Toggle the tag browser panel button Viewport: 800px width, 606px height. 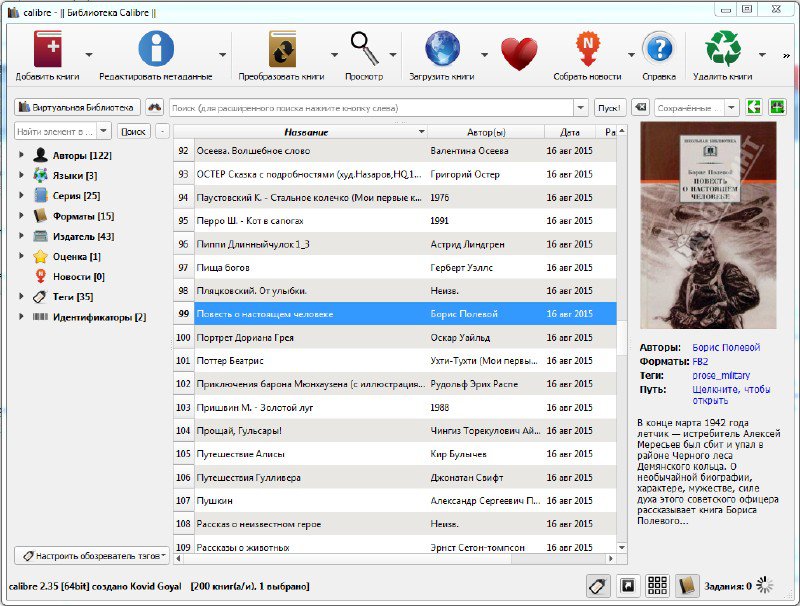point(597,586)
